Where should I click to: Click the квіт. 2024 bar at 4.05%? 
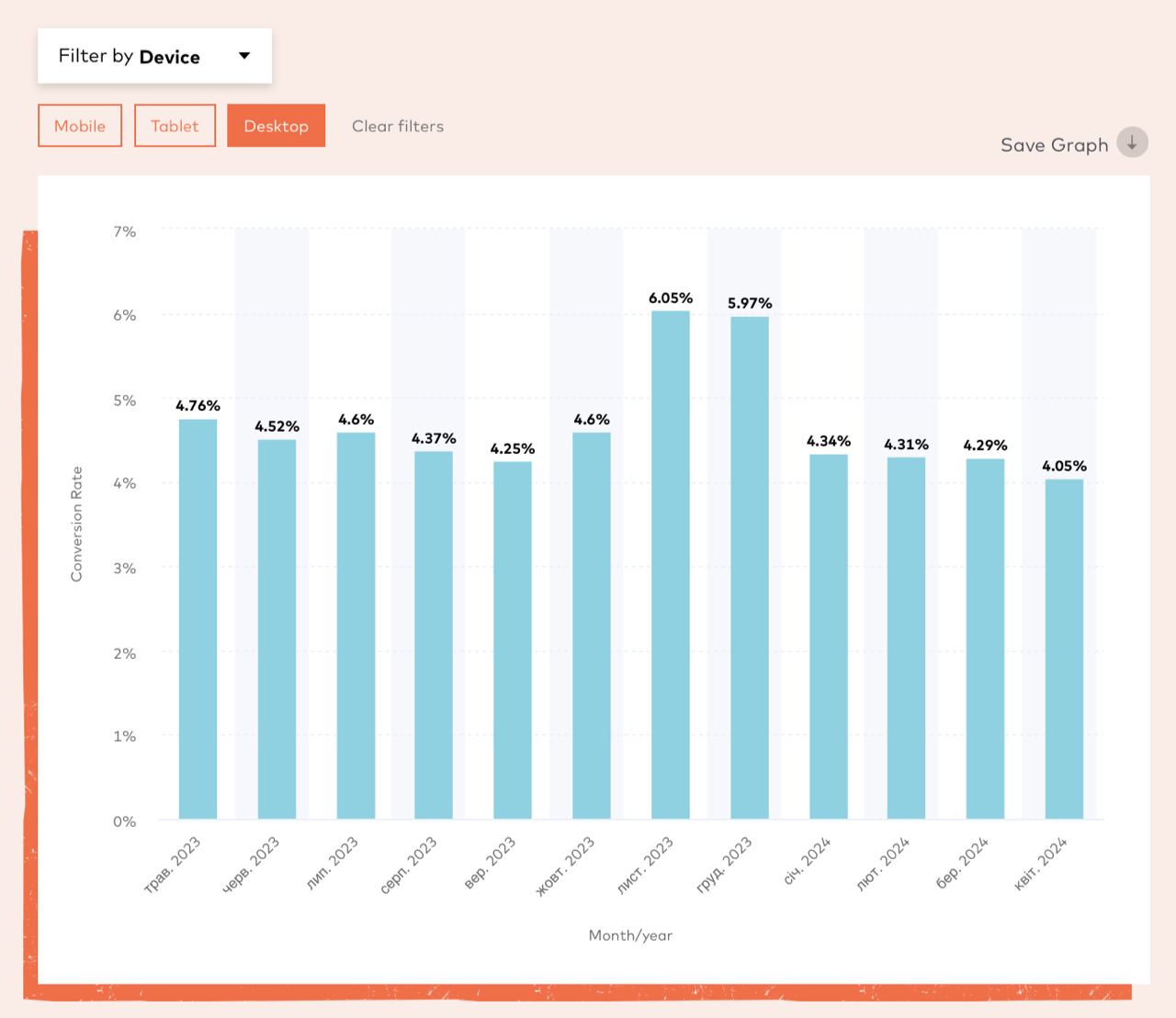point(1064,649)
